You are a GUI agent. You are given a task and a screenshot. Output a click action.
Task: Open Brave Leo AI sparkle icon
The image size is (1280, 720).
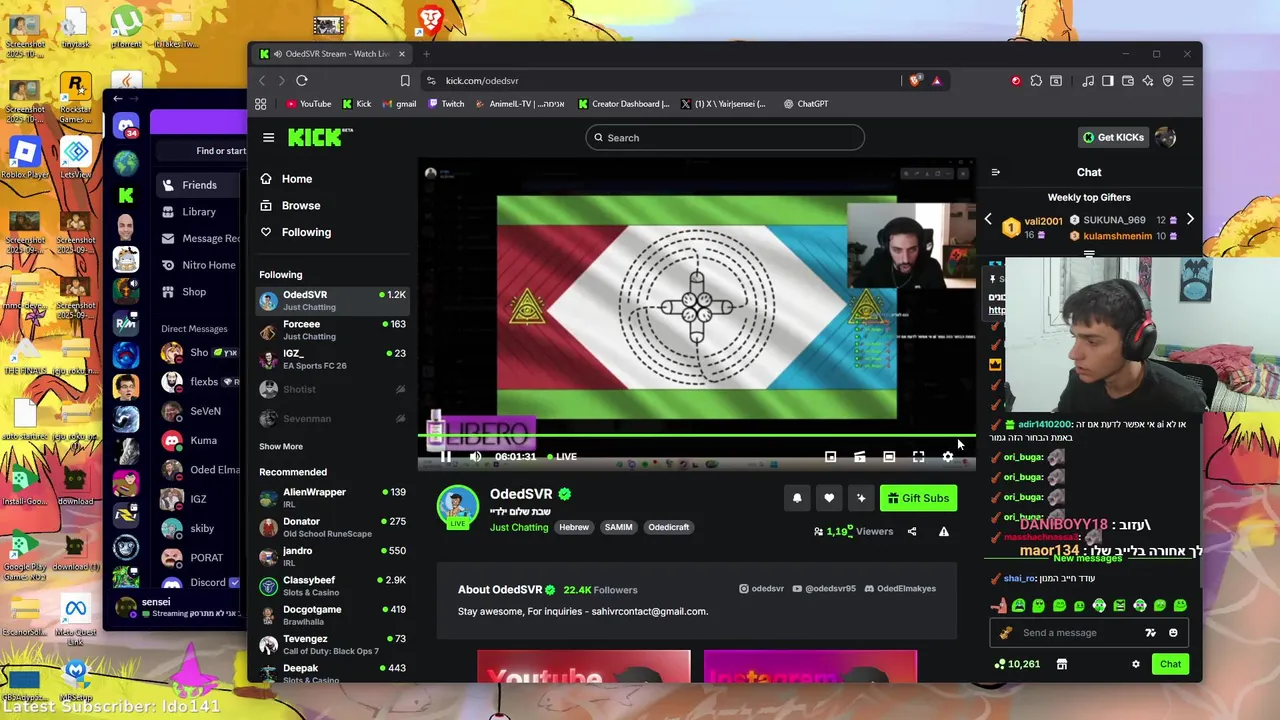pos(1148,81)
